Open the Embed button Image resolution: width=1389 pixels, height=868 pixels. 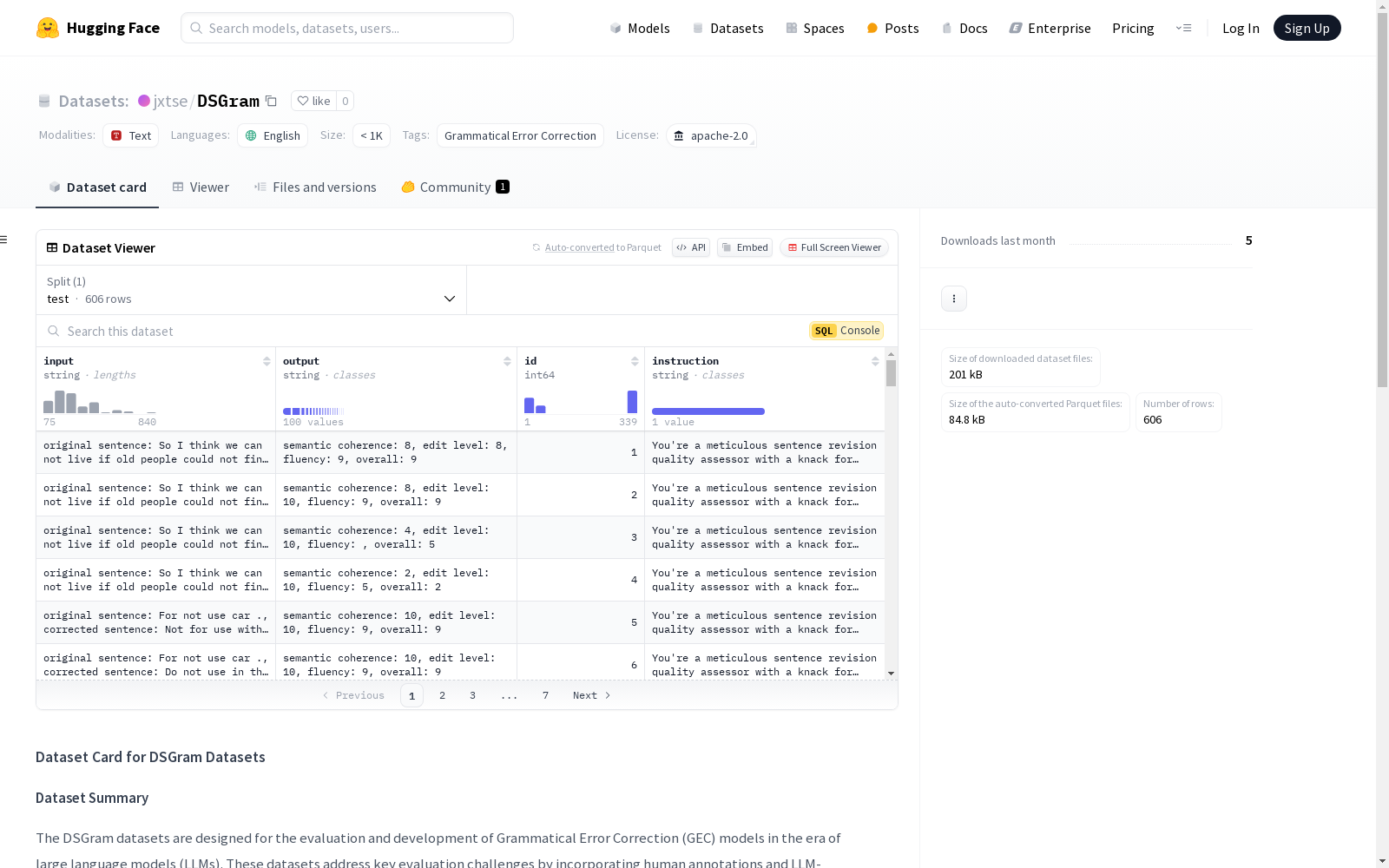(x=745, y=247)
